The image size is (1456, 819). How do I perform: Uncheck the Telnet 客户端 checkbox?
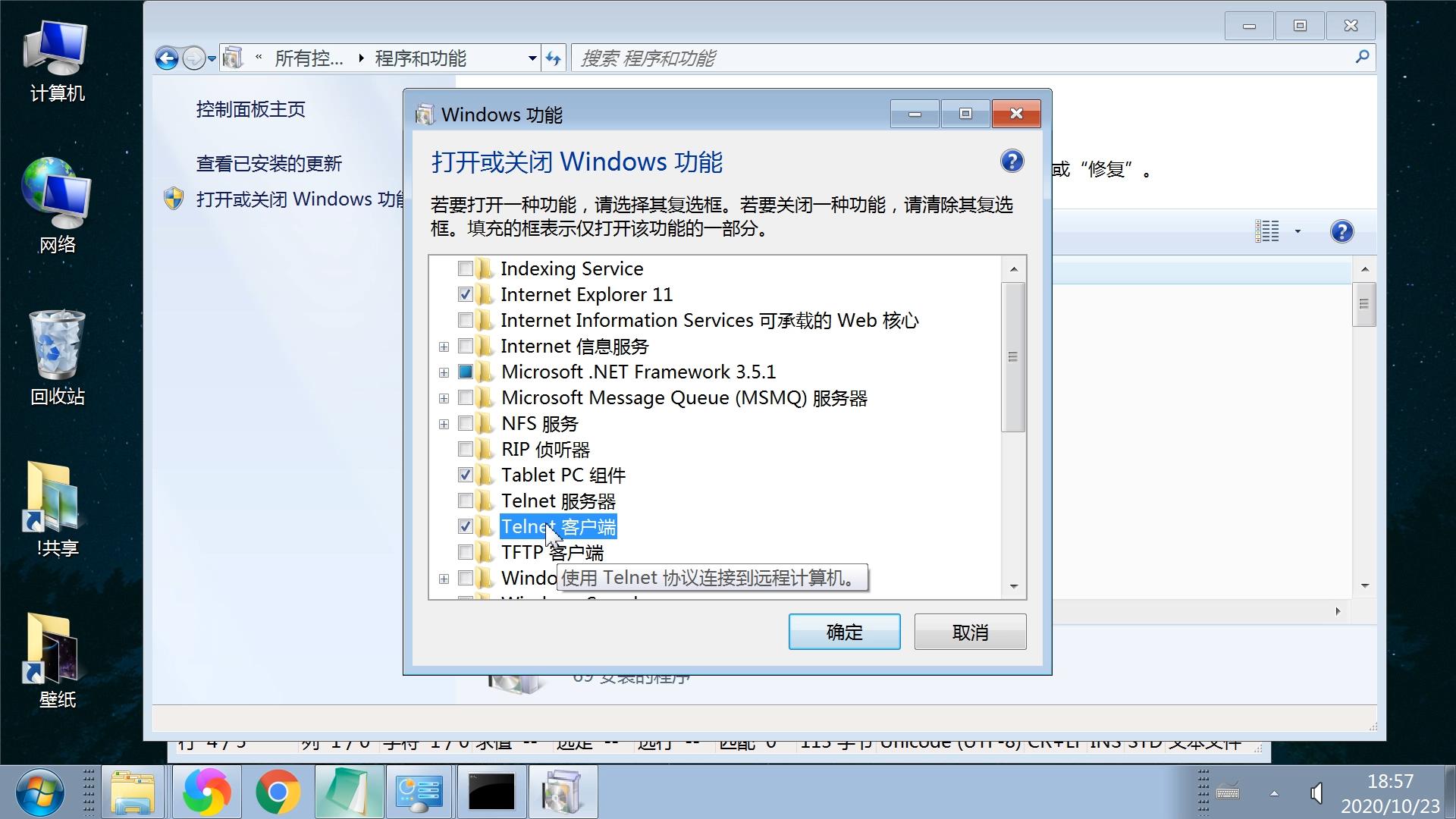point(466,526)
